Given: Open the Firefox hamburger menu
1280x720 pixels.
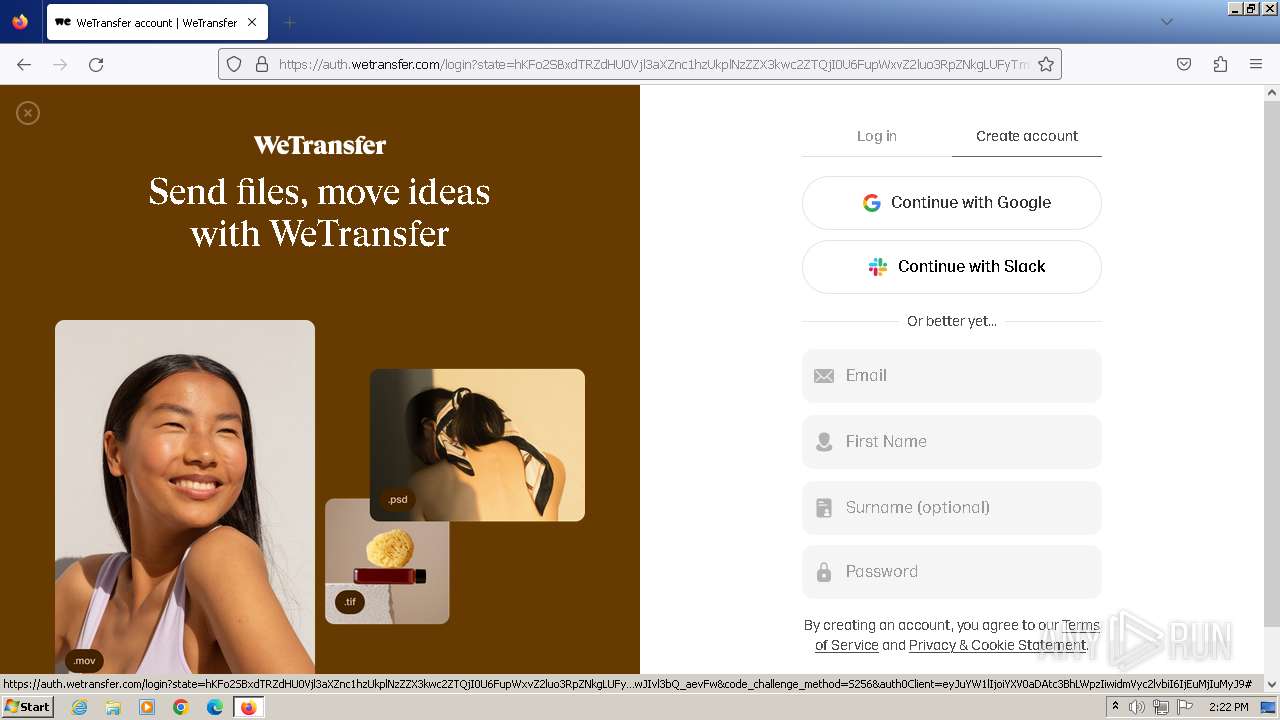Looking at the screenshot, I should 1256,64.
